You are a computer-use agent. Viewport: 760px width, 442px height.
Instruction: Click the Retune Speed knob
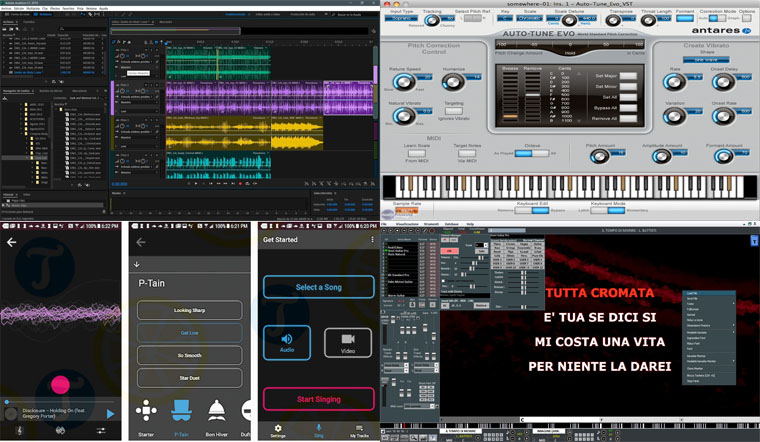[403, 82]
